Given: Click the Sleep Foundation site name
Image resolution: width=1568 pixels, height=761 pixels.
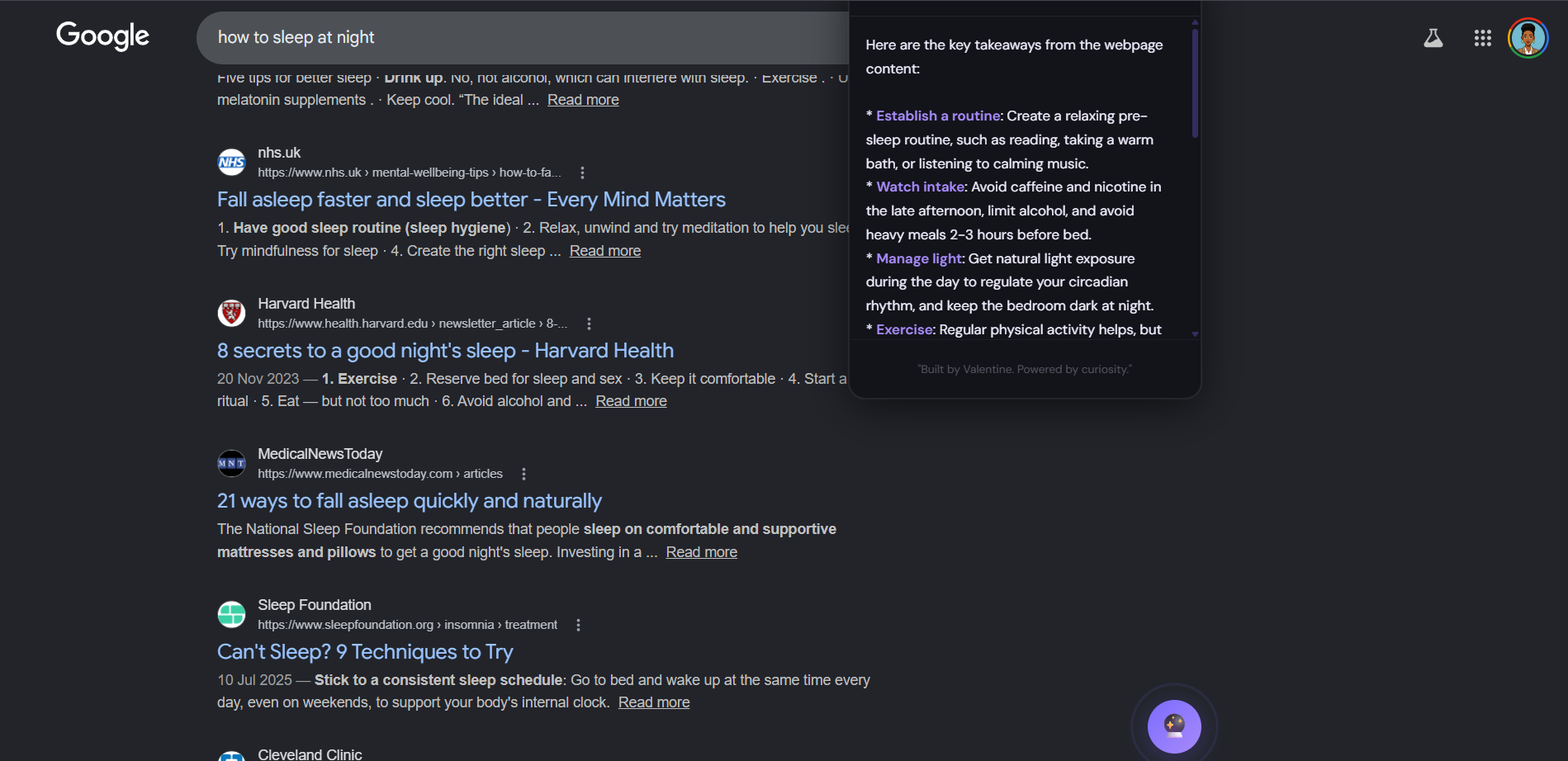Looking at the screenshot, I should 315,605.
